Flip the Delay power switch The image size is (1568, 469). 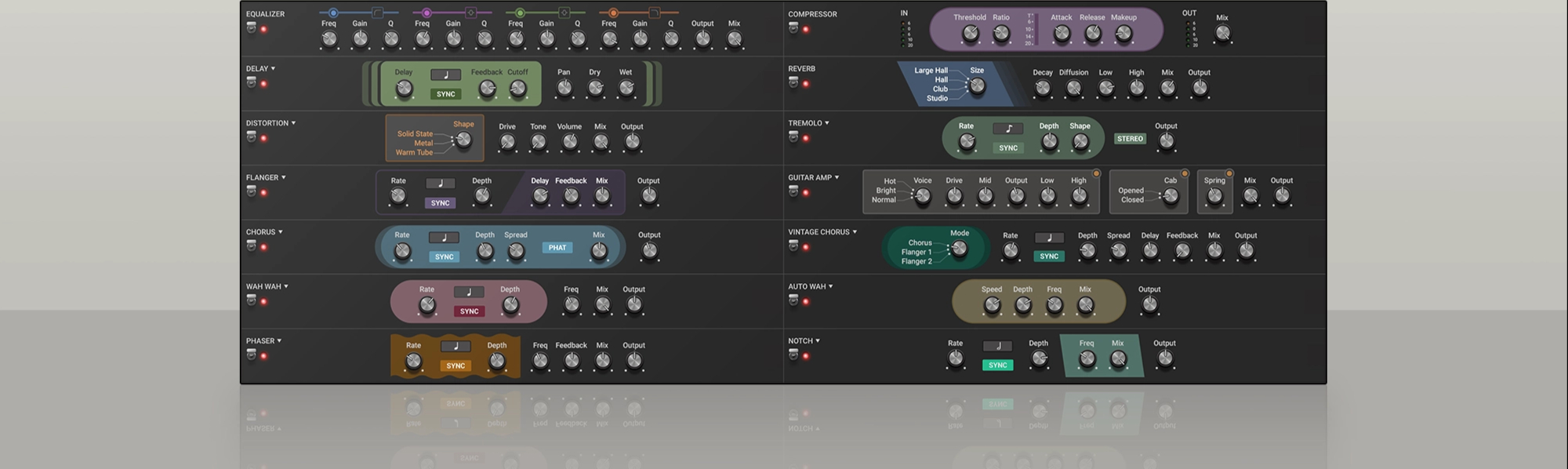[252, 82]
